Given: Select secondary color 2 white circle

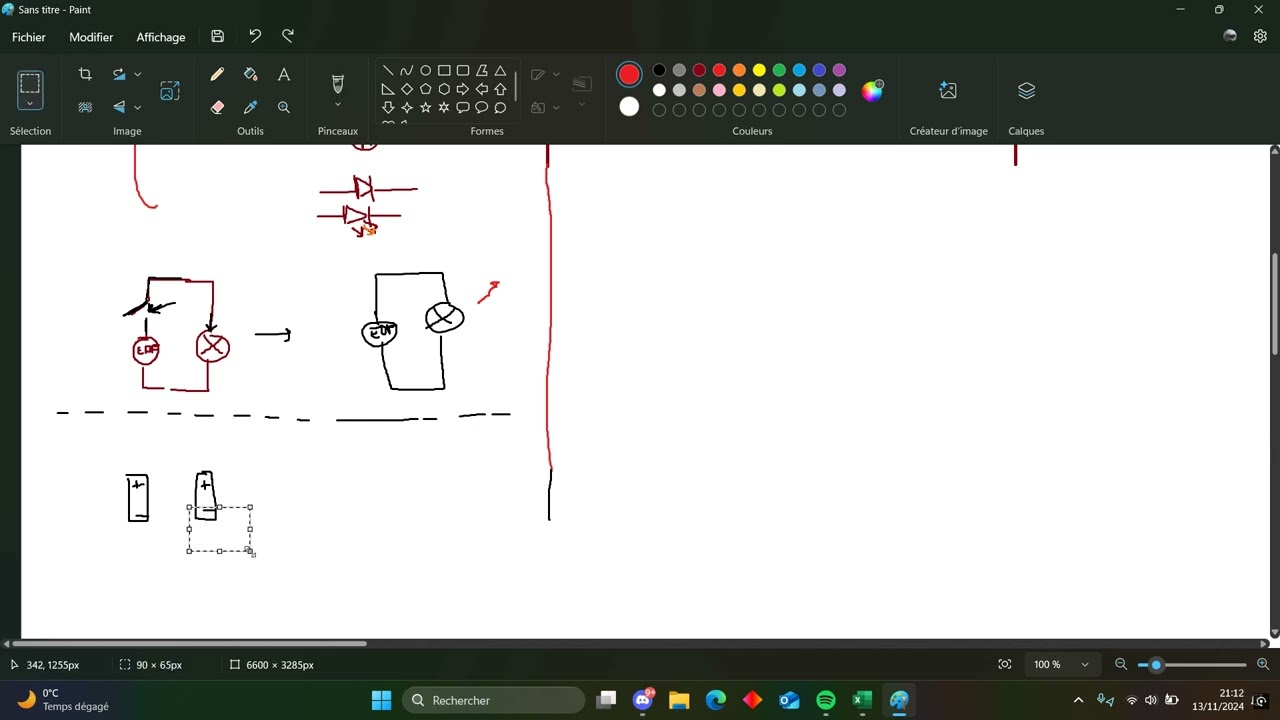Looking at the screenshot, I should coord(629,107).
